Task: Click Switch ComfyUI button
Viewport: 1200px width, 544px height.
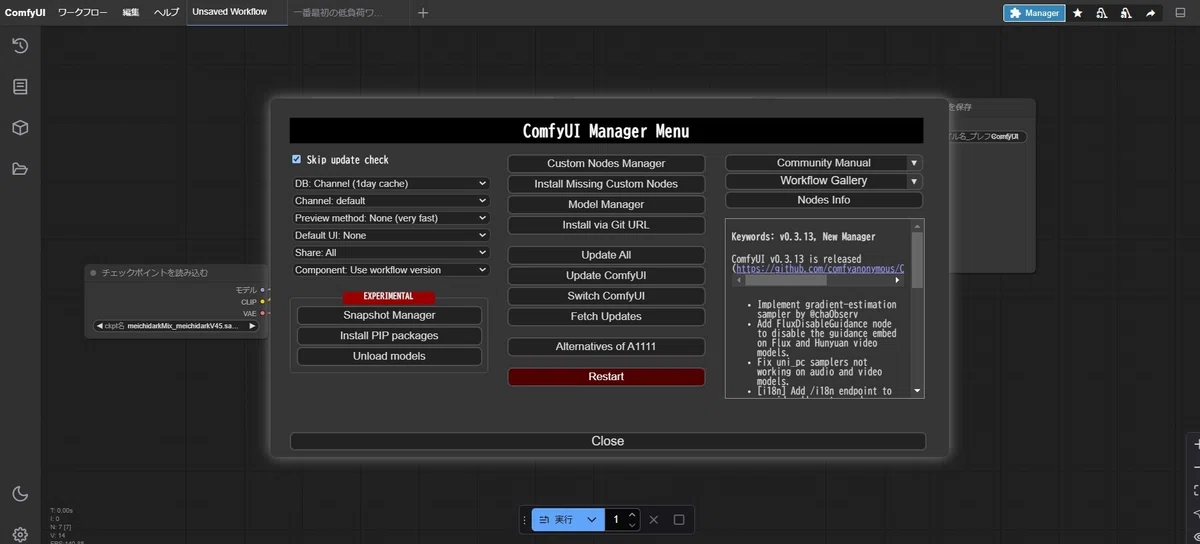Action: click(606, 296)
